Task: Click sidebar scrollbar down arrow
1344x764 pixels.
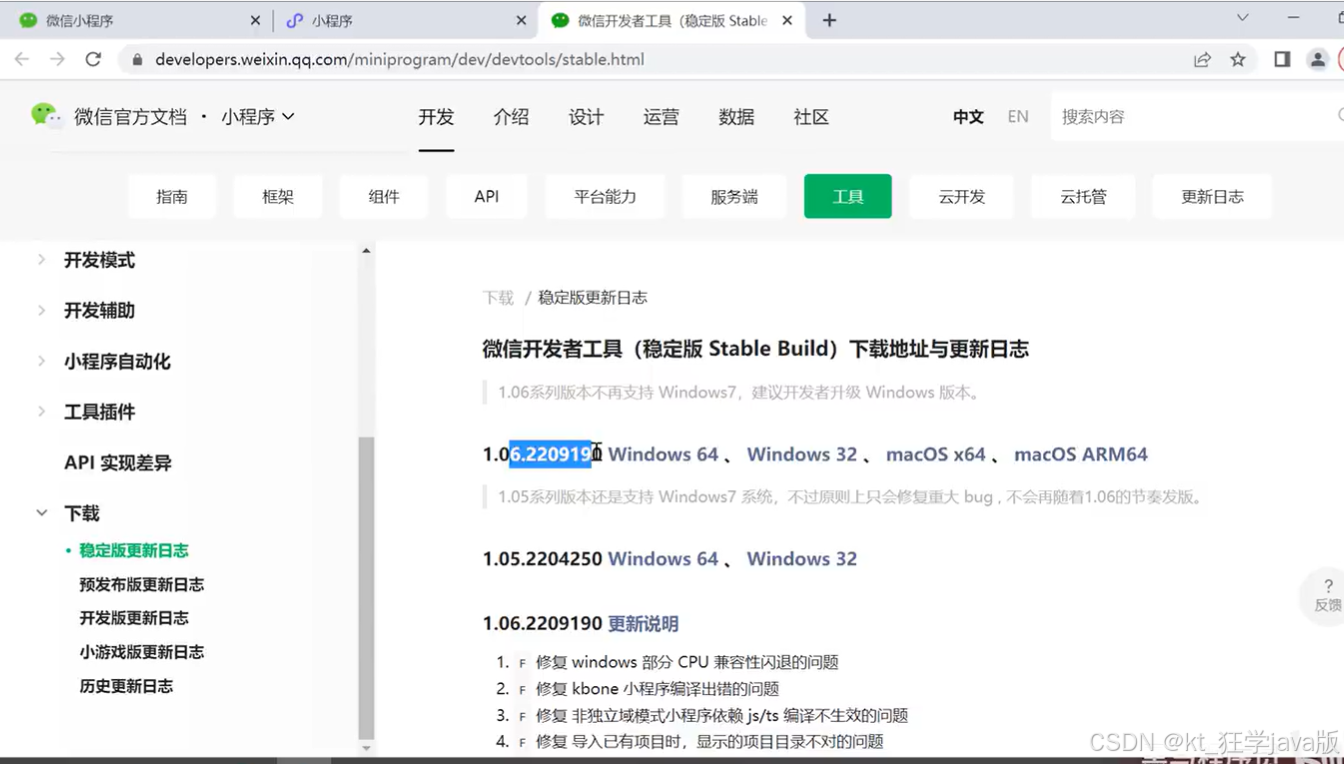Action: click(x=366, y=748)
